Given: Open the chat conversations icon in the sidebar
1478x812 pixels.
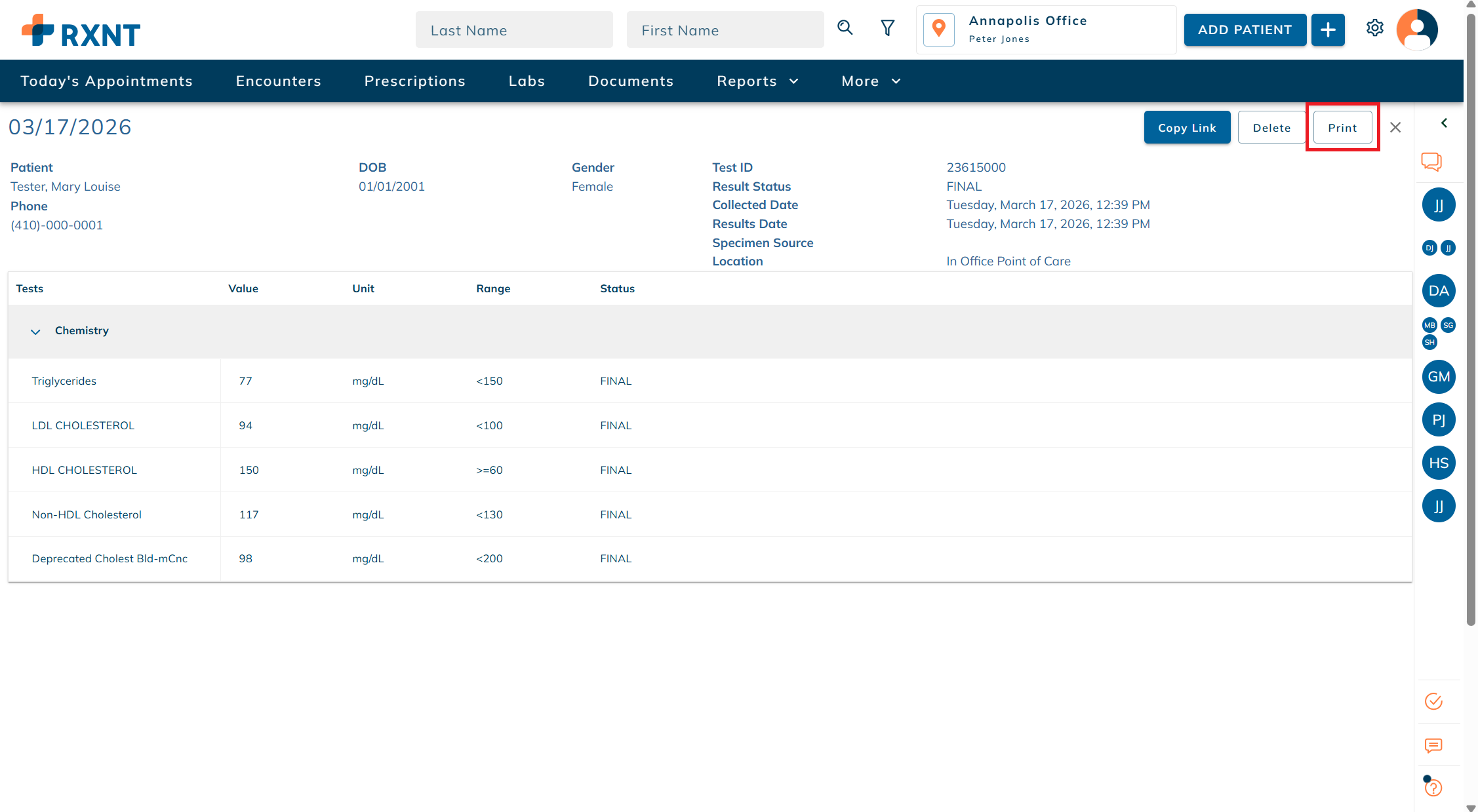Looking at the screenshot, I should (1432, 162).
